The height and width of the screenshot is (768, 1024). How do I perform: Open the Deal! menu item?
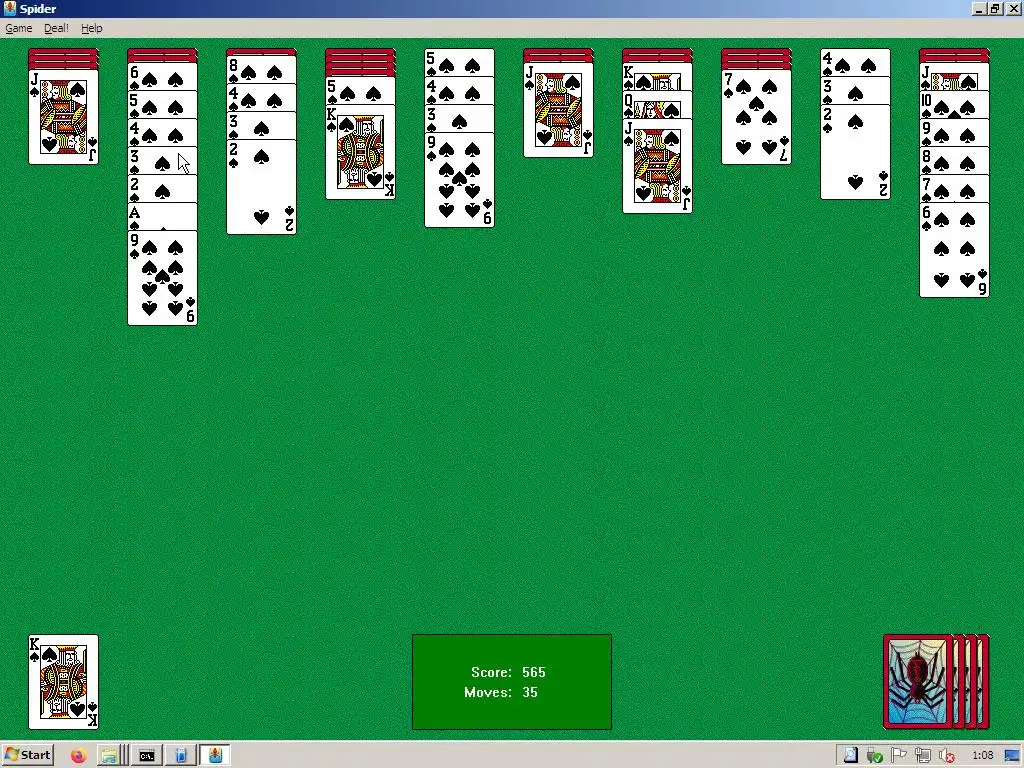coord(56,28)
